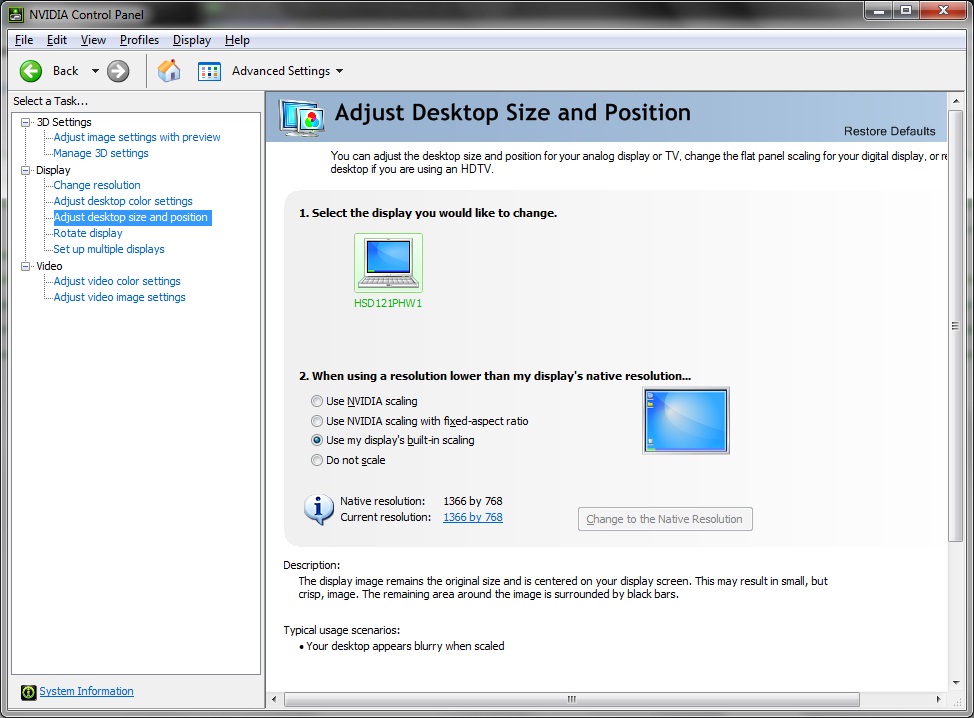The width and height of the screenshot is (974, 718).
Task: Open the Edit menu
Action: 57,40
